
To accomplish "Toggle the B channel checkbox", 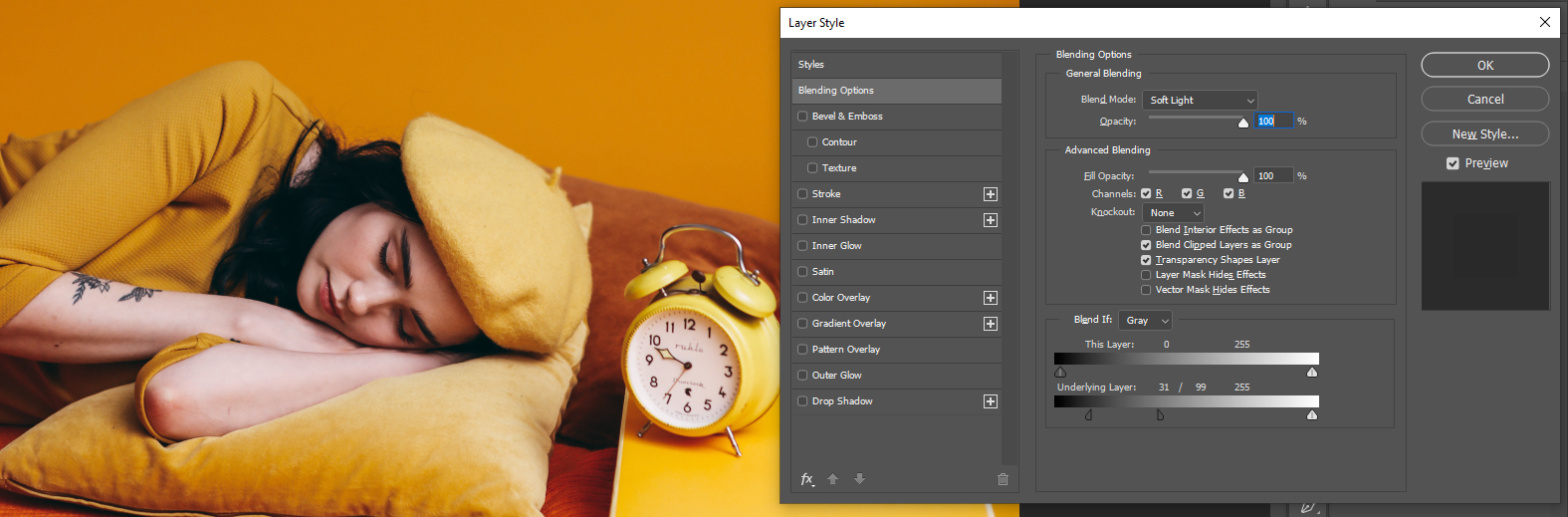I will tap(1229, 194).
